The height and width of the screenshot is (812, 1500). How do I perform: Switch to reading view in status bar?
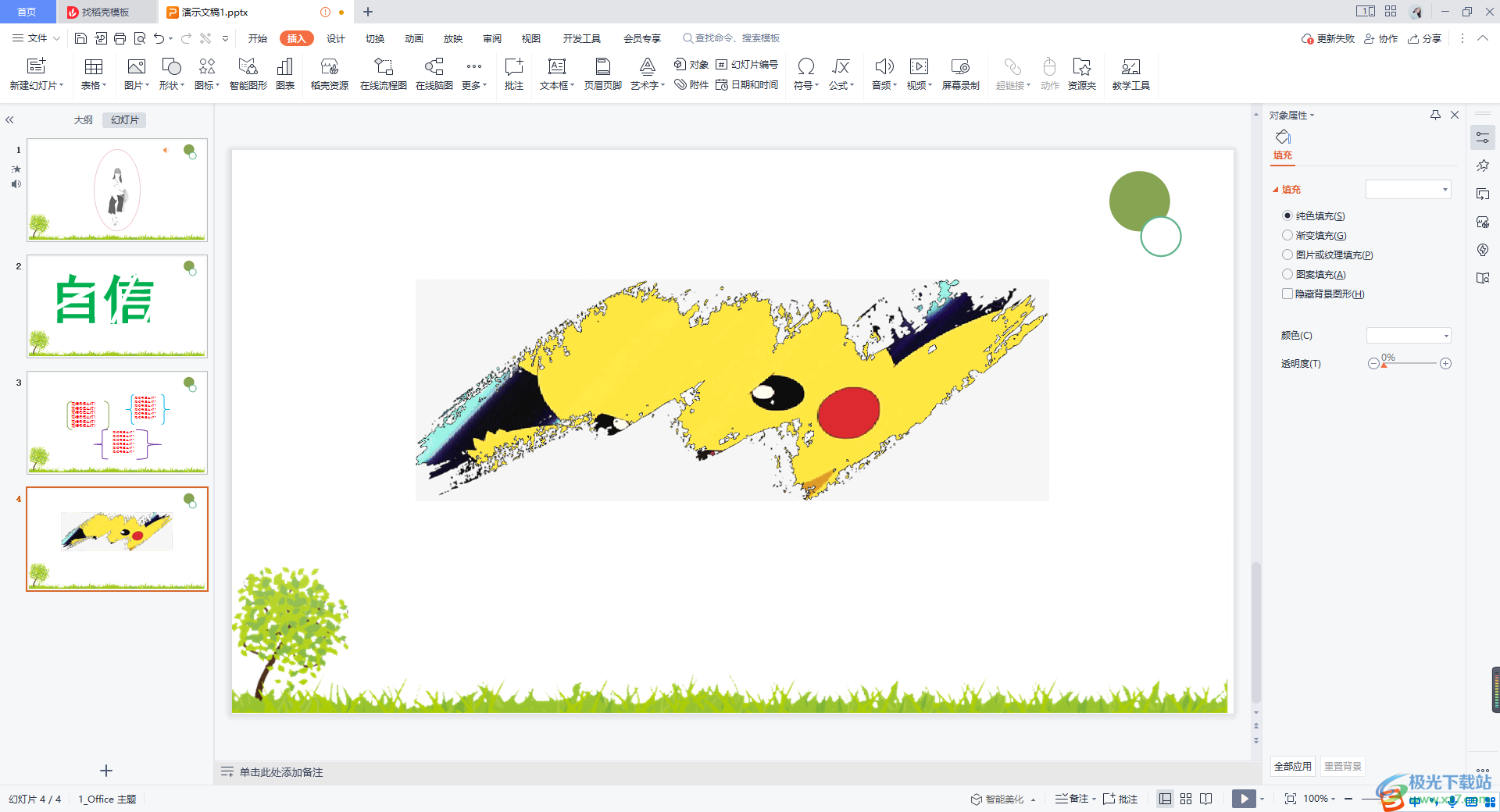coord(1206,799)
